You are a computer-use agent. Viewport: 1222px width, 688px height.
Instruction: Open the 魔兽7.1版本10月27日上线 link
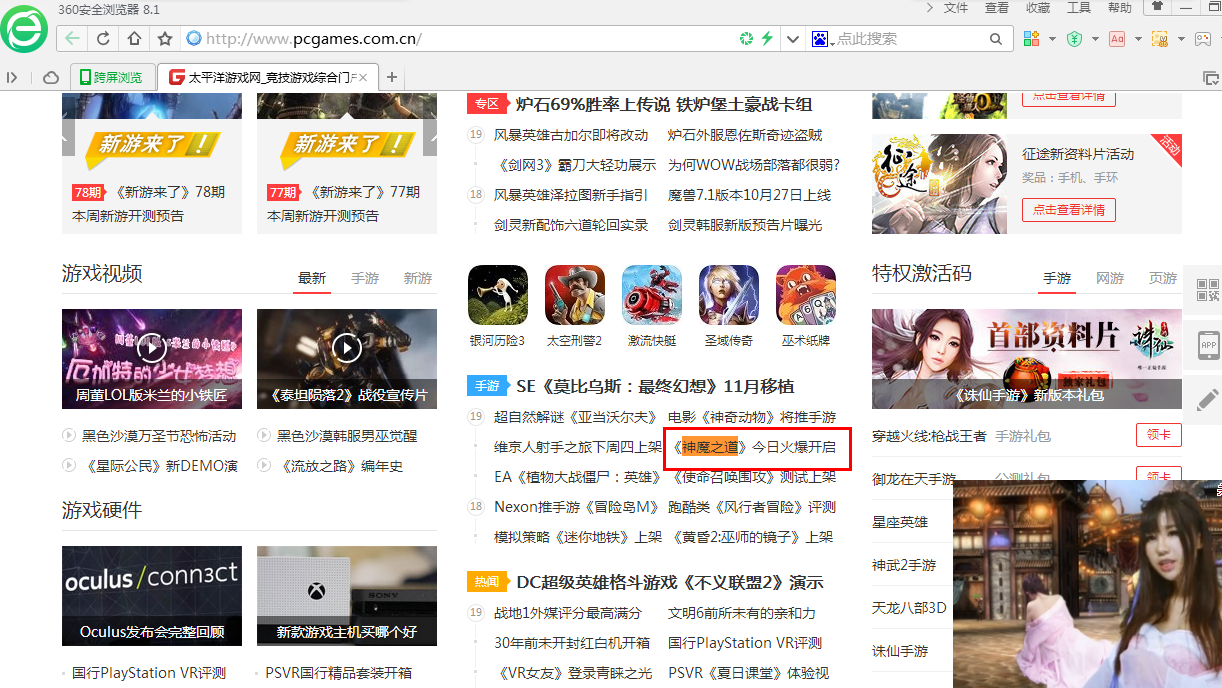coord(749,195)
